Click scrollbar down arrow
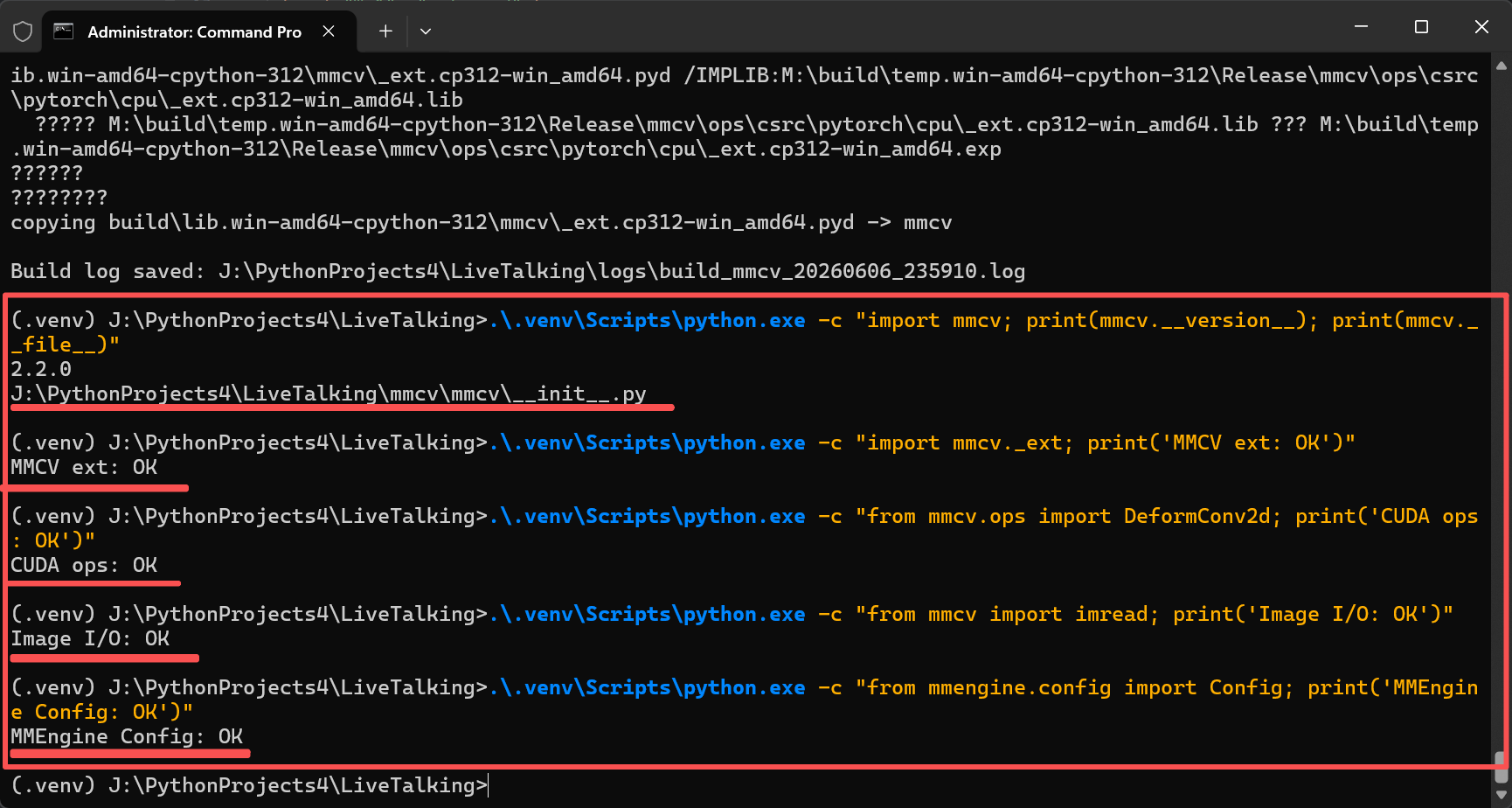This screenshot has width=1512, height=808. click(x=1502, y=795)
